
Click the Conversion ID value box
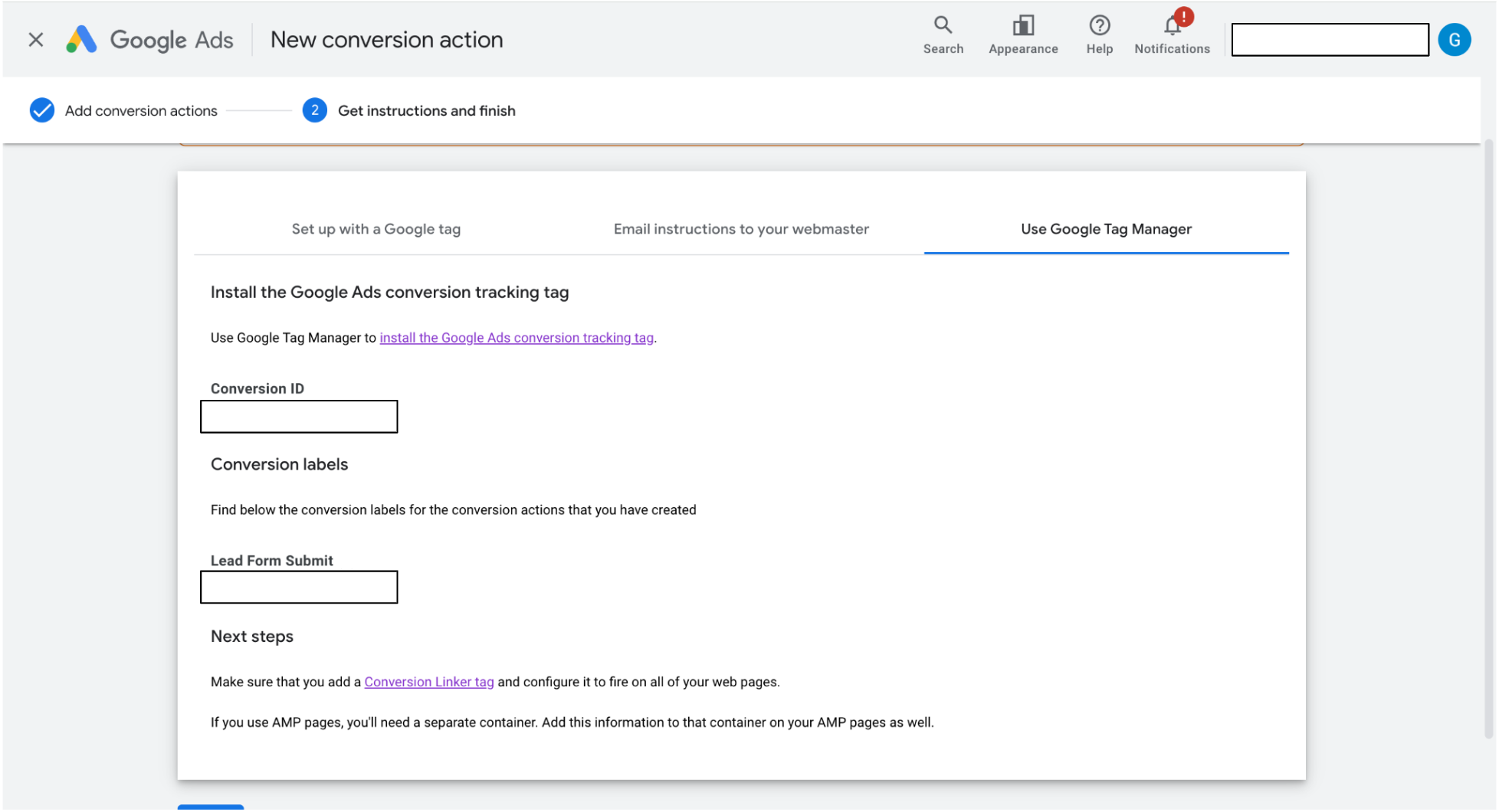tap(299, 417)
